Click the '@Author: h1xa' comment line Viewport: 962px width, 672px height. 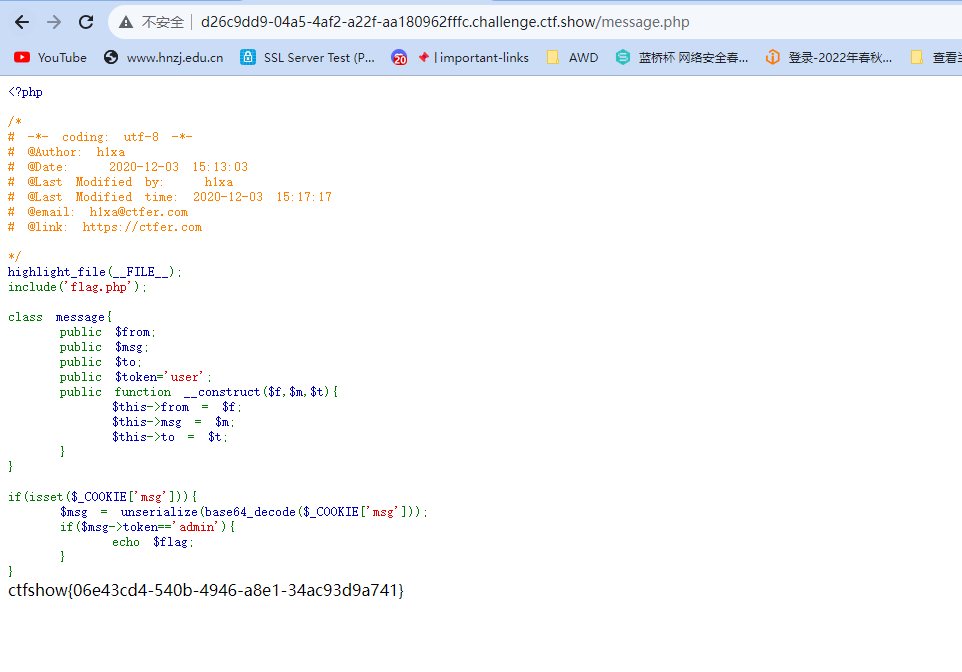click(66, 152)
